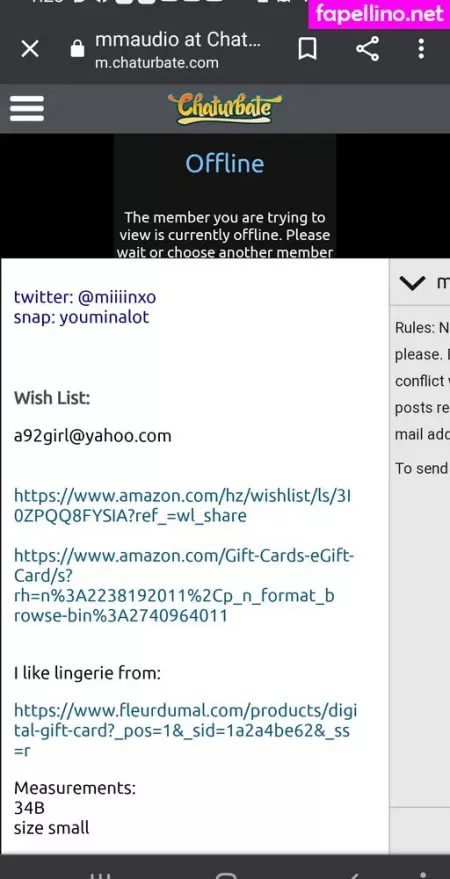Open the fleurdumal digital gift card link
This screenshot has height=879, width=450.
(185, 731)
